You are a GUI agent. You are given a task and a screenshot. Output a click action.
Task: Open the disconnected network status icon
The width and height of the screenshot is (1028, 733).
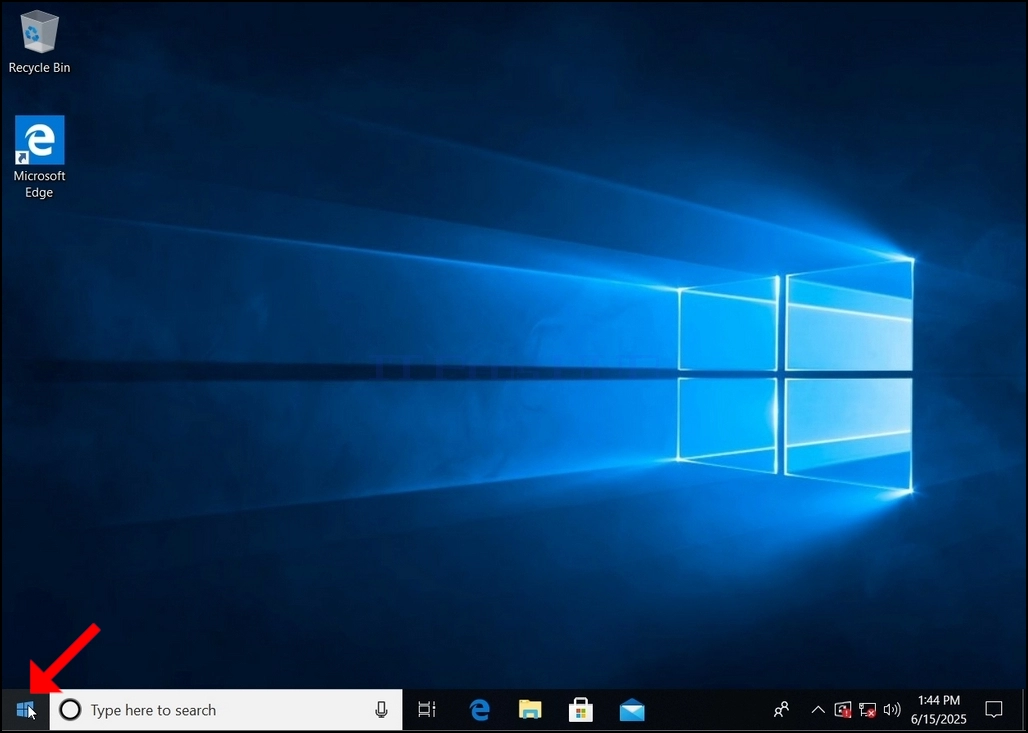pyautogui.click(x=867, y=710)
